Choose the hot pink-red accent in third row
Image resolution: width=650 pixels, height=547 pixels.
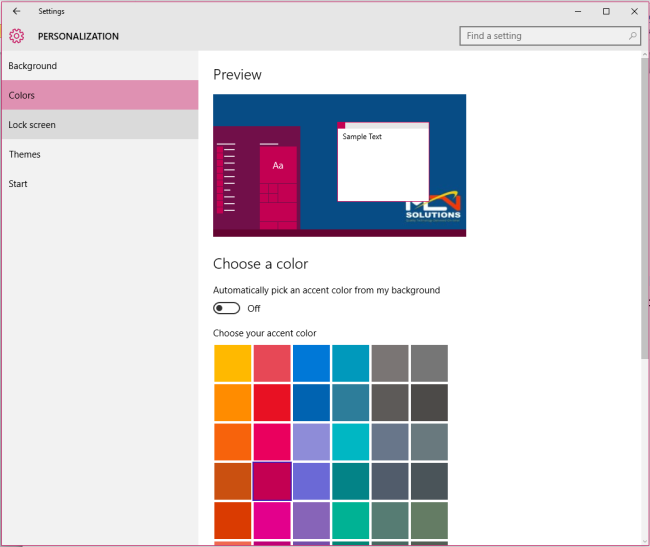pos(272,442)
